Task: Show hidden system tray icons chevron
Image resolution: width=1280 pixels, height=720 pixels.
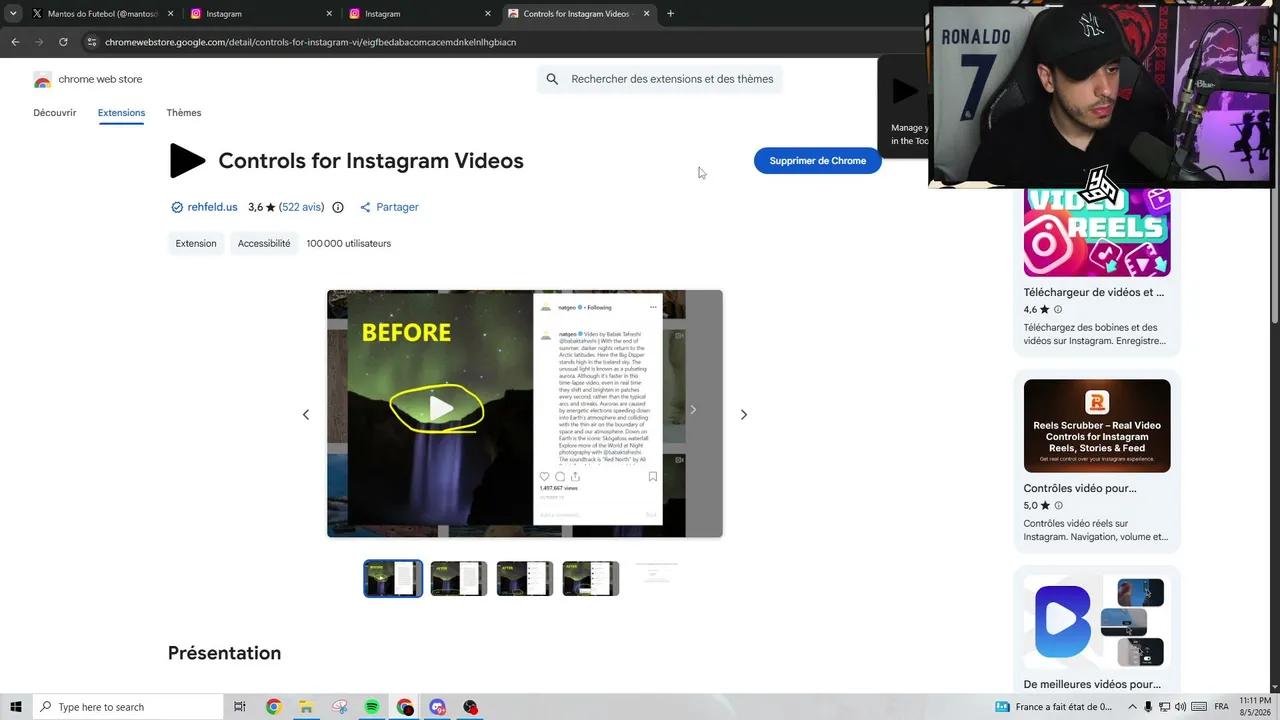Action: pos(1133,707)
